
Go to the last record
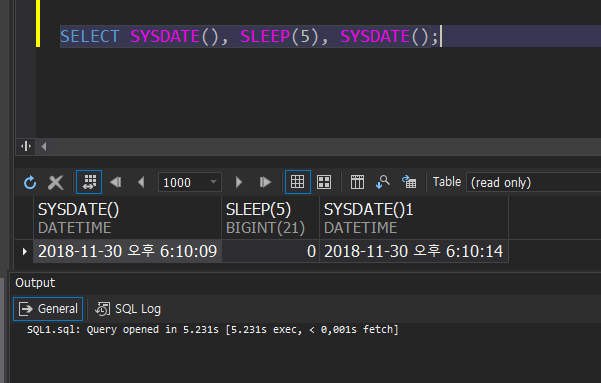tap(265, 182)
